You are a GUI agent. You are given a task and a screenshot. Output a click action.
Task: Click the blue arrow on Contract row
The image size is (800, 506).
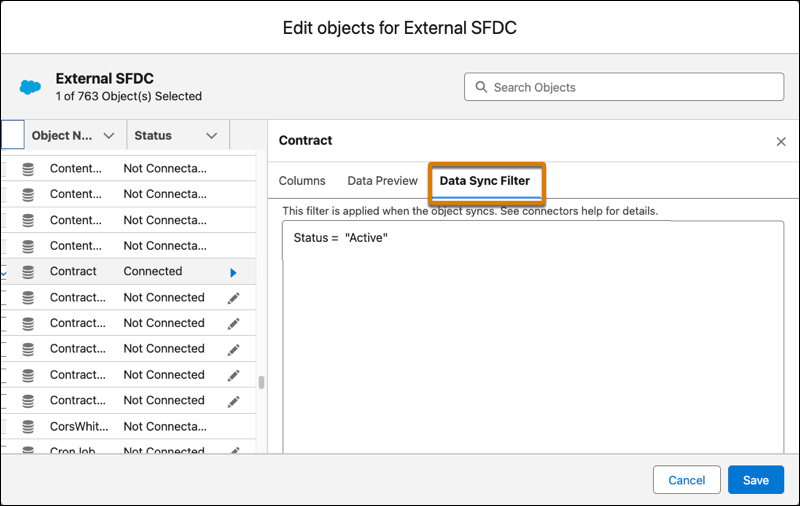233,273
